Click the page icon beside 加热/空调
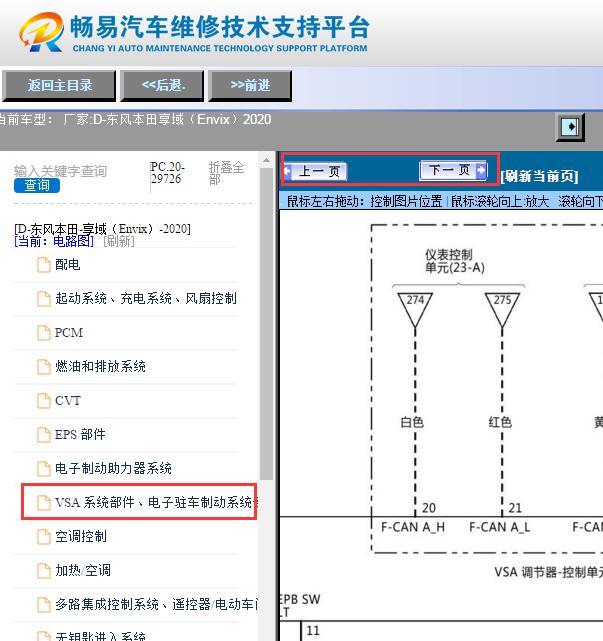This screenshot has width=603, height=641. [44, 571]
